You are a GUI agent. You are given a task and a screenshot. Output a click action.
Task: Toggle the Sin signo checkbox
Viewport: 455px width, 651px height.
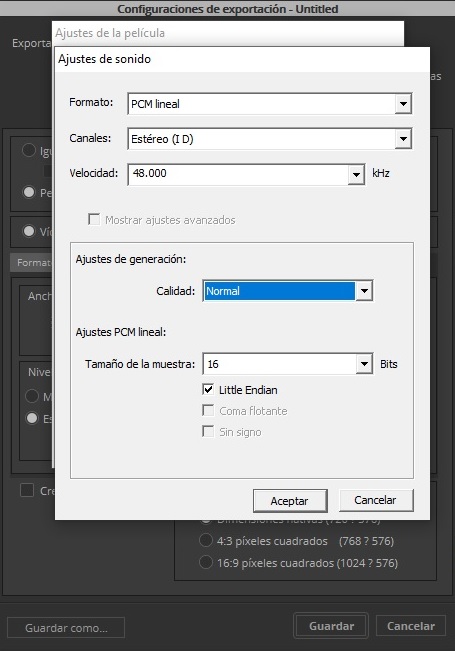(208, 431)
